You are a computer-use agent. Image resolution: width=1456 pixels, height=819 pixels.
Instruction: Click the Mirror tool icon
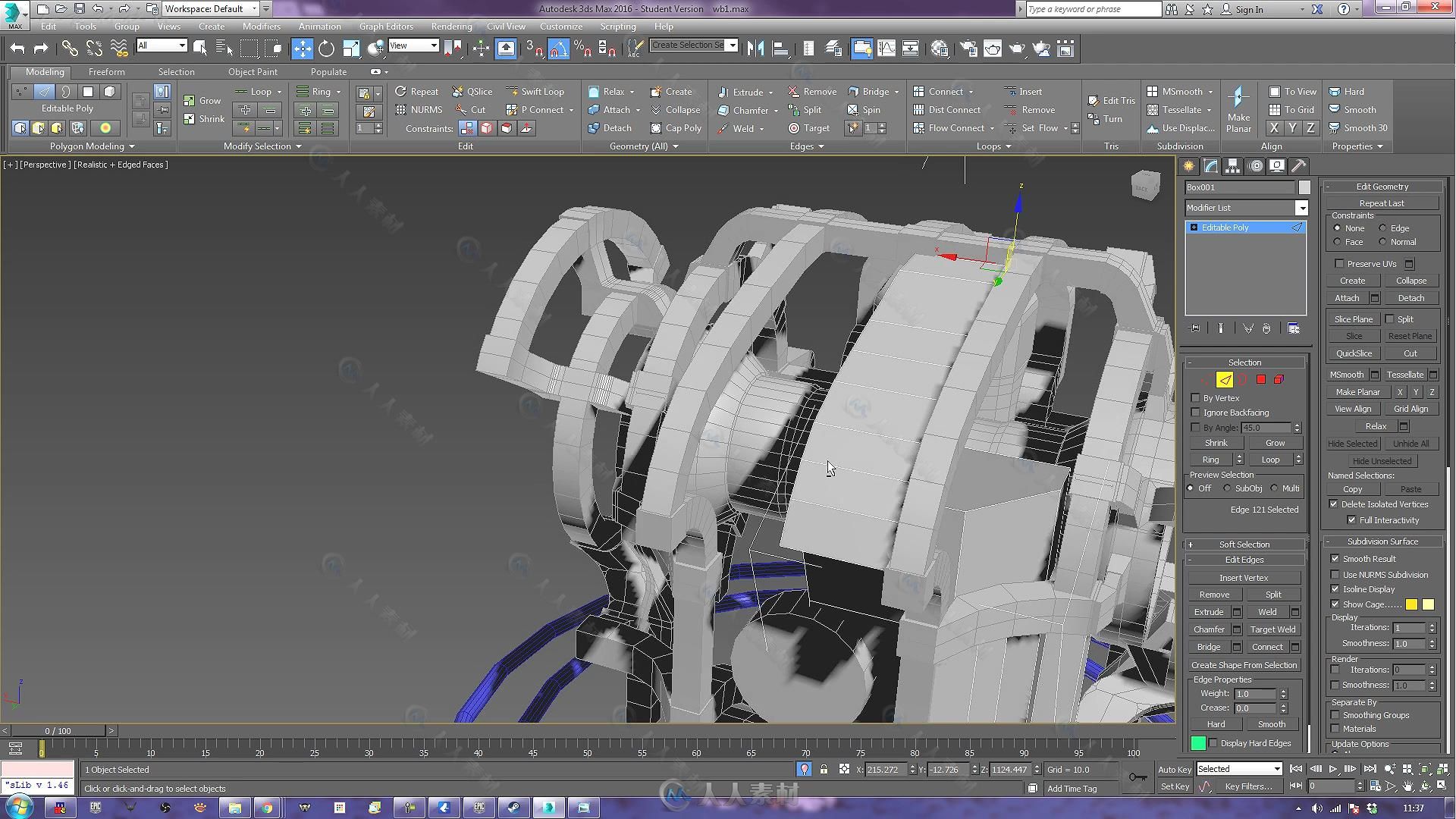click(755, 49)
